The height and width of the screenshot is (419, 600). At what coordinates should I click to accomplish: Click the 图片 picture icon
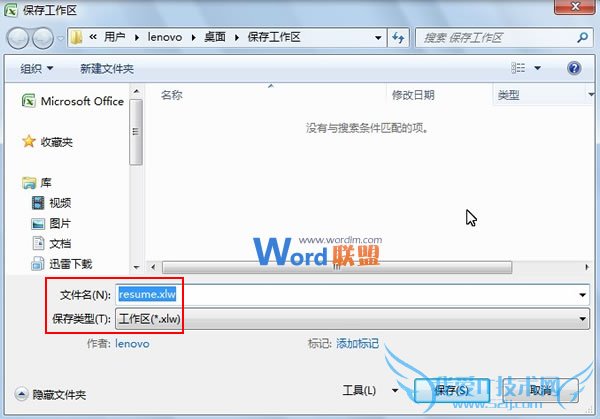click(38, 223)
